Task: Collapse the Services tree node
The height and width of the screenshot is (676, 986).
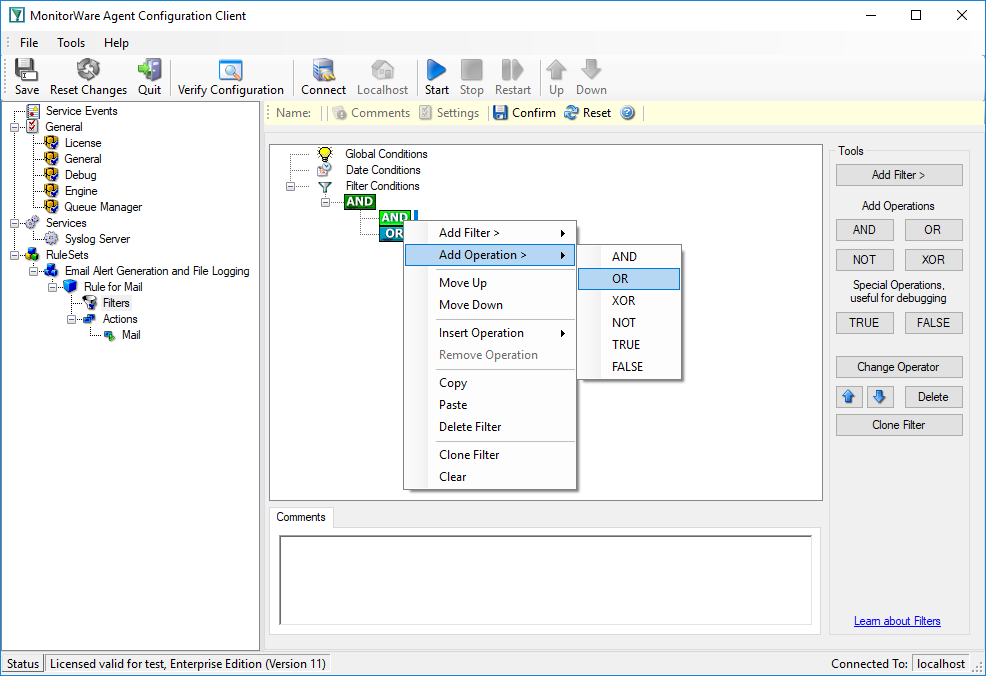Action: point(14,223)
